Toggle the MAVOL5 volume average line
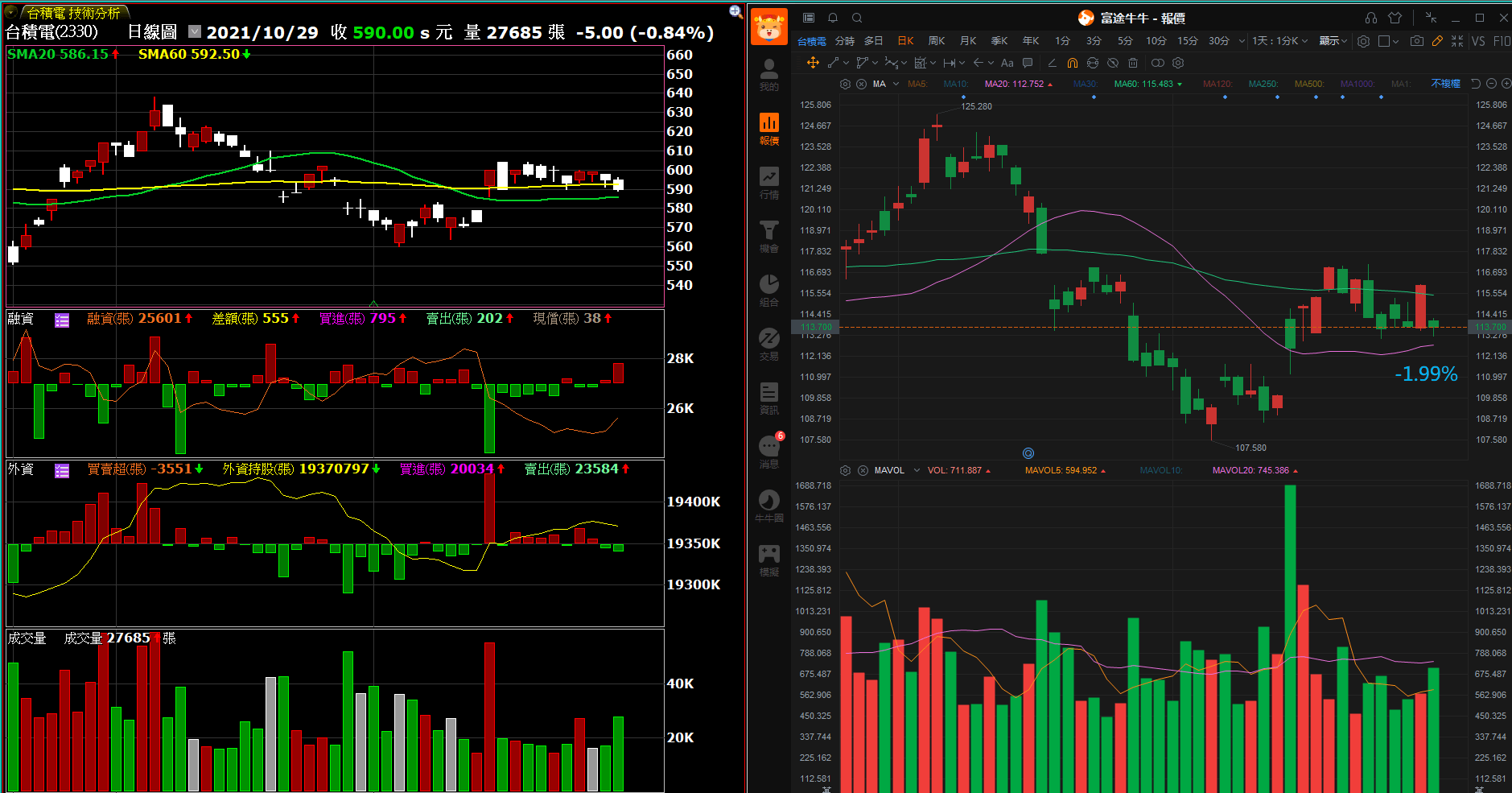1512x793 pixels. click(1065, 470)
